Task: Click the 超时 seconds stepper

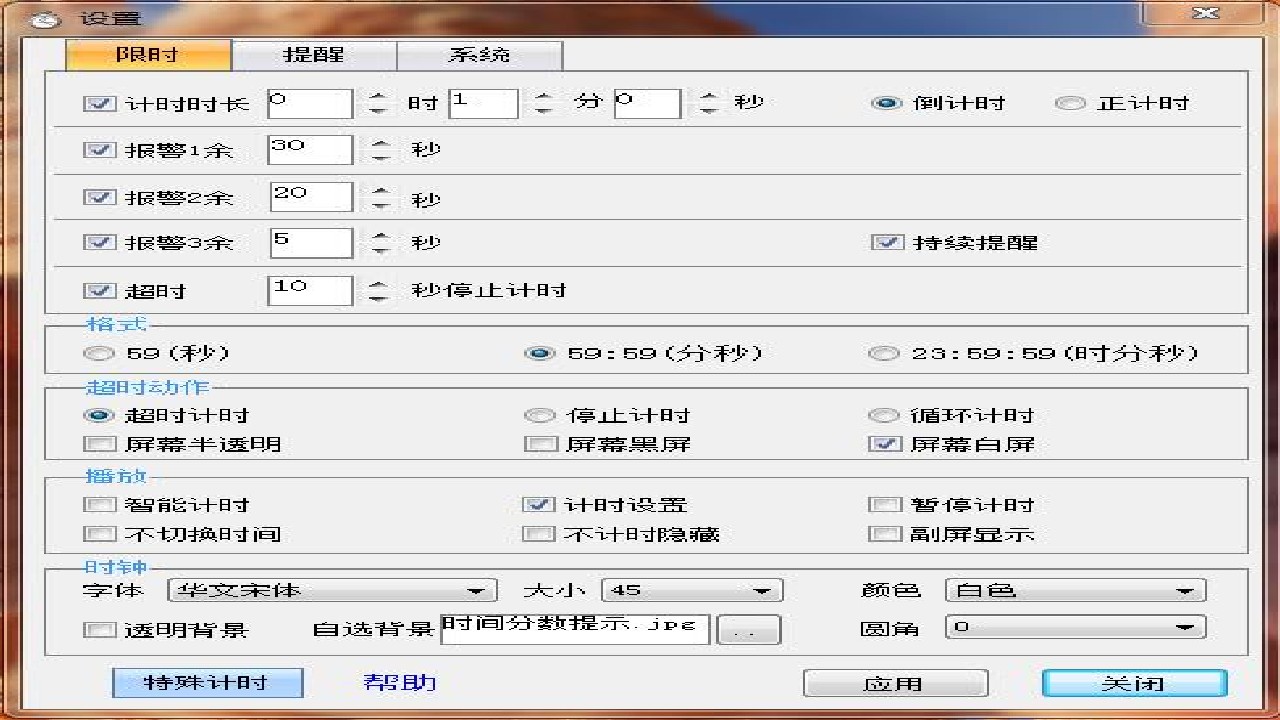Action: coord(377,290)
